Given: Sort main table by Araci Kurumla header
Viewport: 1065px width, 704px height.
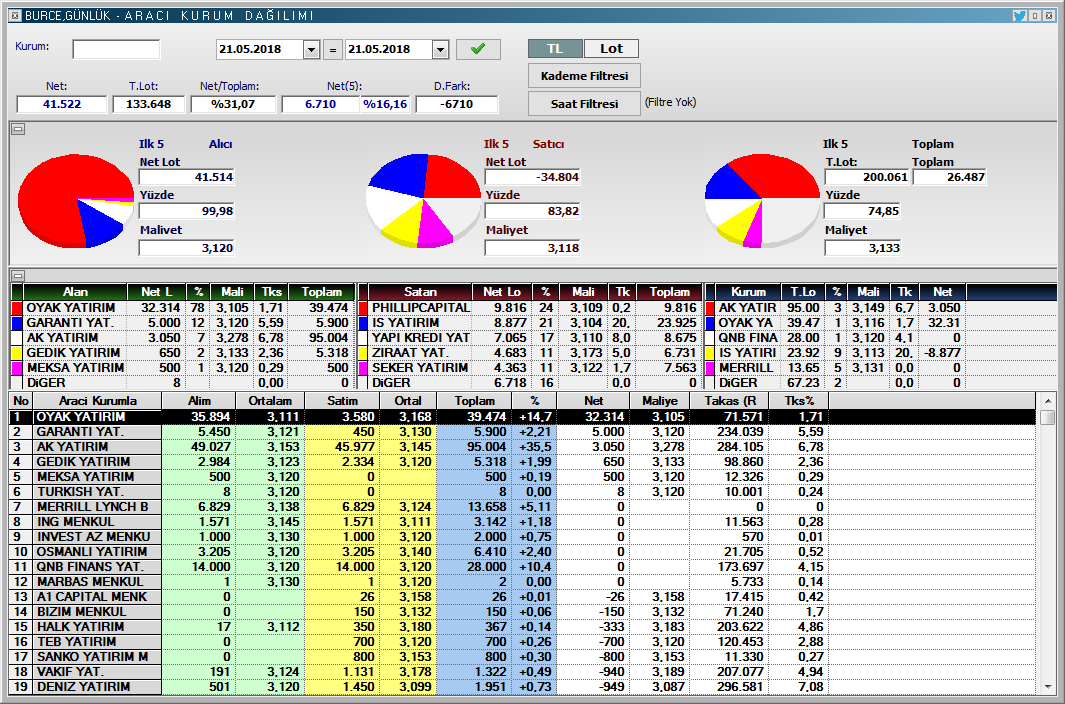Looking at the screenshot, I should (98, 401).
